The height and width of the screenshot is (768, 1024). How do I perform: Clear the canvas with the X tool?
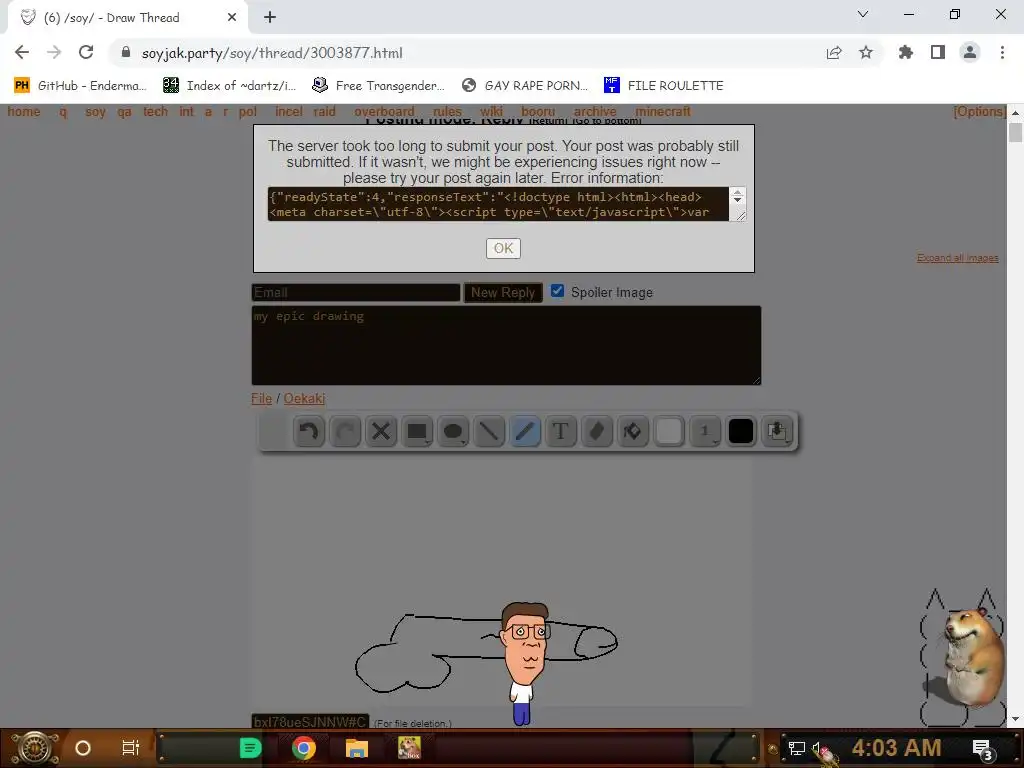[x=381, y=431]
